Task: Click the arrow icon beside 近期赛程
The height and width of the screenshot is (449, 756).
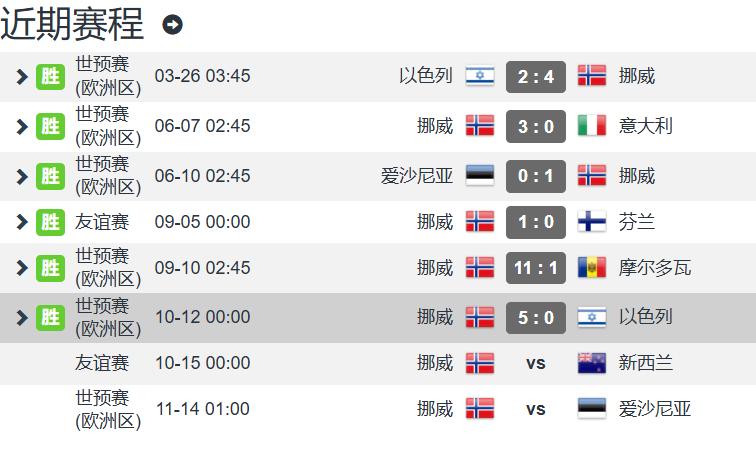Action: [172, 25]
